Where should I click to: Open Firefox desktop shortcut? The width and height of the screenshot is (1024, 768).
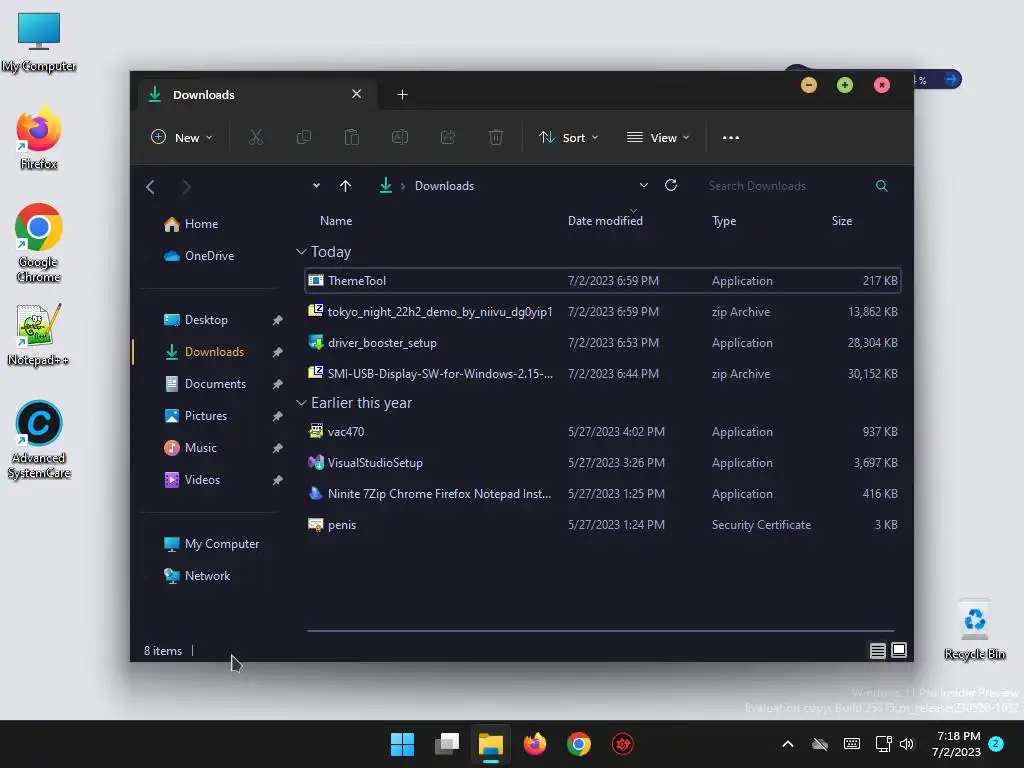click(x=39, y=138)
